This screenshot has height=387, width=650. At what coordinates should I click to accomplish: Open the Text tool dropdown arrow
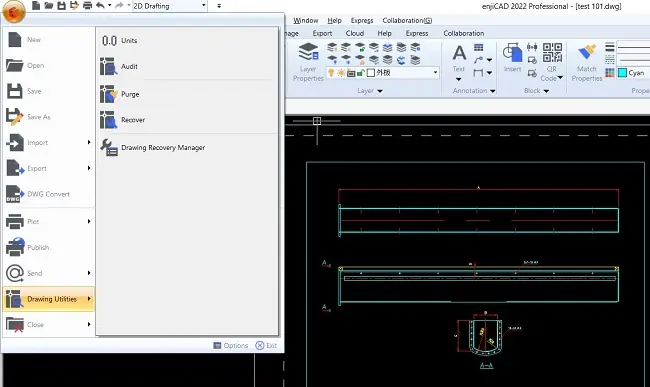tap(458, 79)
